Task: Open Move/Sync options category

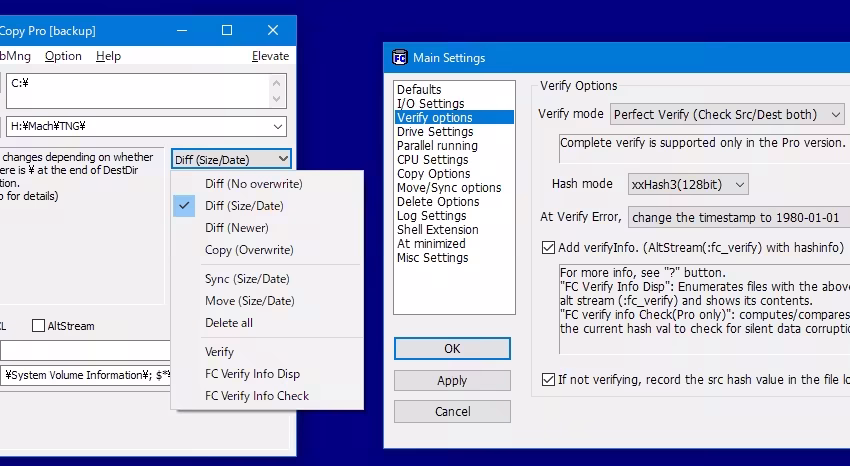Action: [454, 188]
